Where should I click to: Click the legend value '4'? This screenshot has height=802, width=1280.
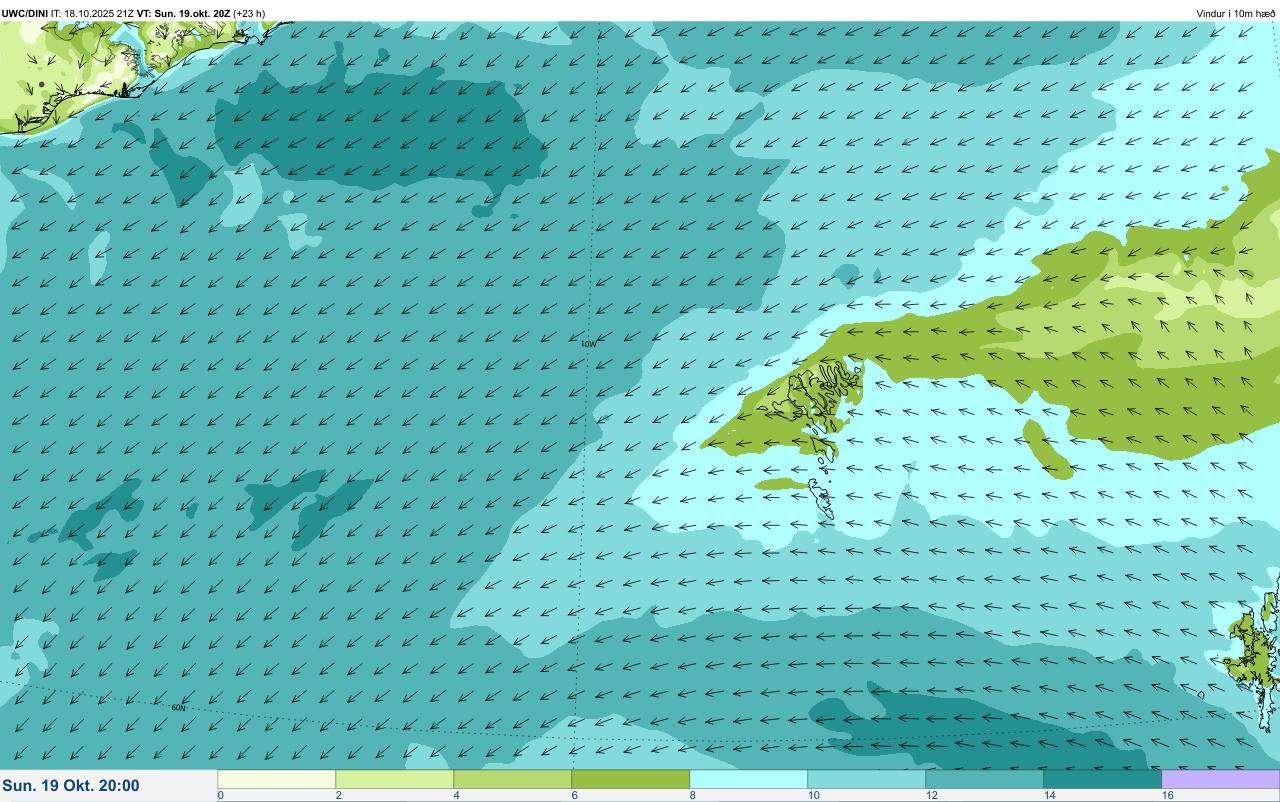click(x=457, y=795)
